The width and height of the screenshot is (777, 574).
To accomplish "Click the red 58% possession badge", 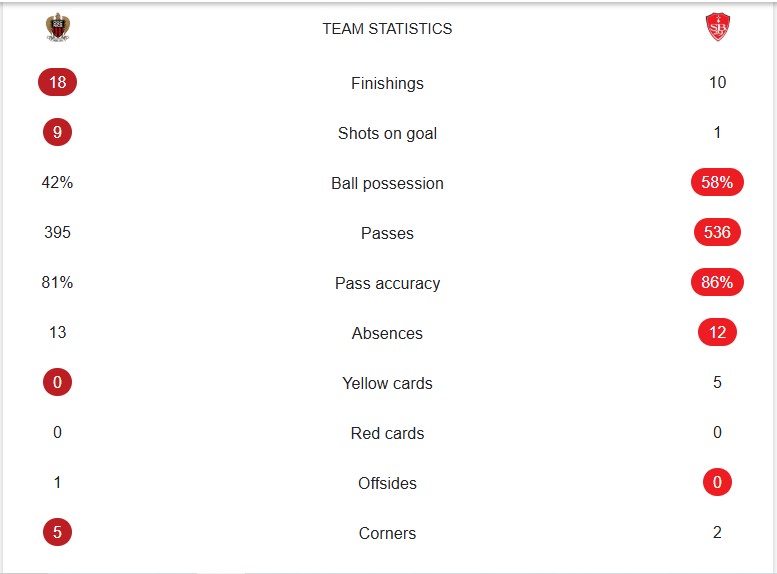I will (x=717, y=182).
